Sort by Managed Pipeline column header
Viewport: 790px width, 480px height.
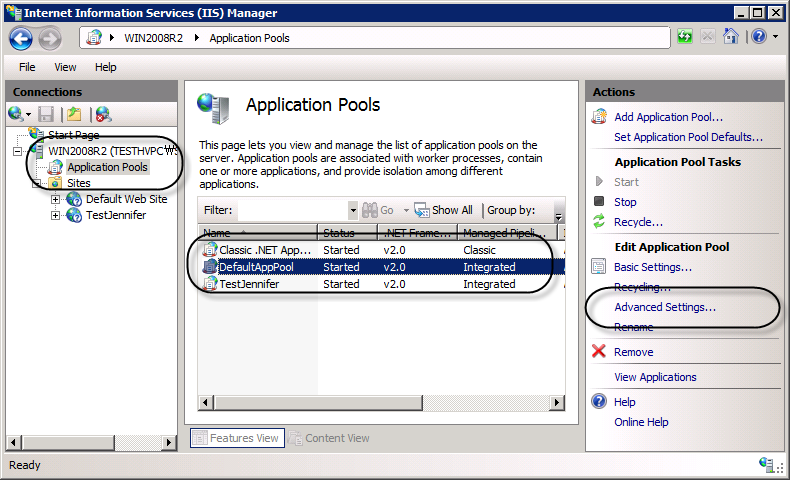(507, 233)
